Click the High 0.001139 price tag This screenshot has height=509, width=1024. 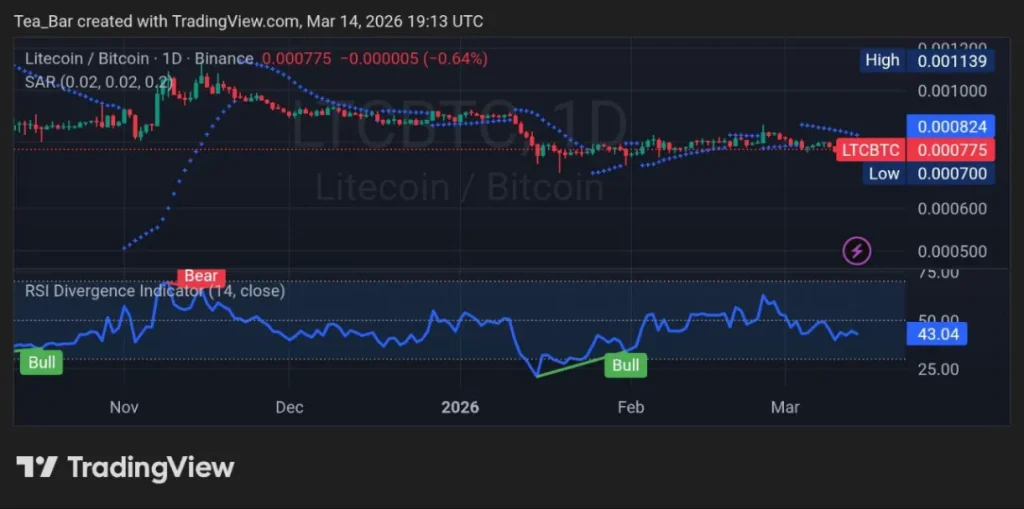[x=927, y=61]
